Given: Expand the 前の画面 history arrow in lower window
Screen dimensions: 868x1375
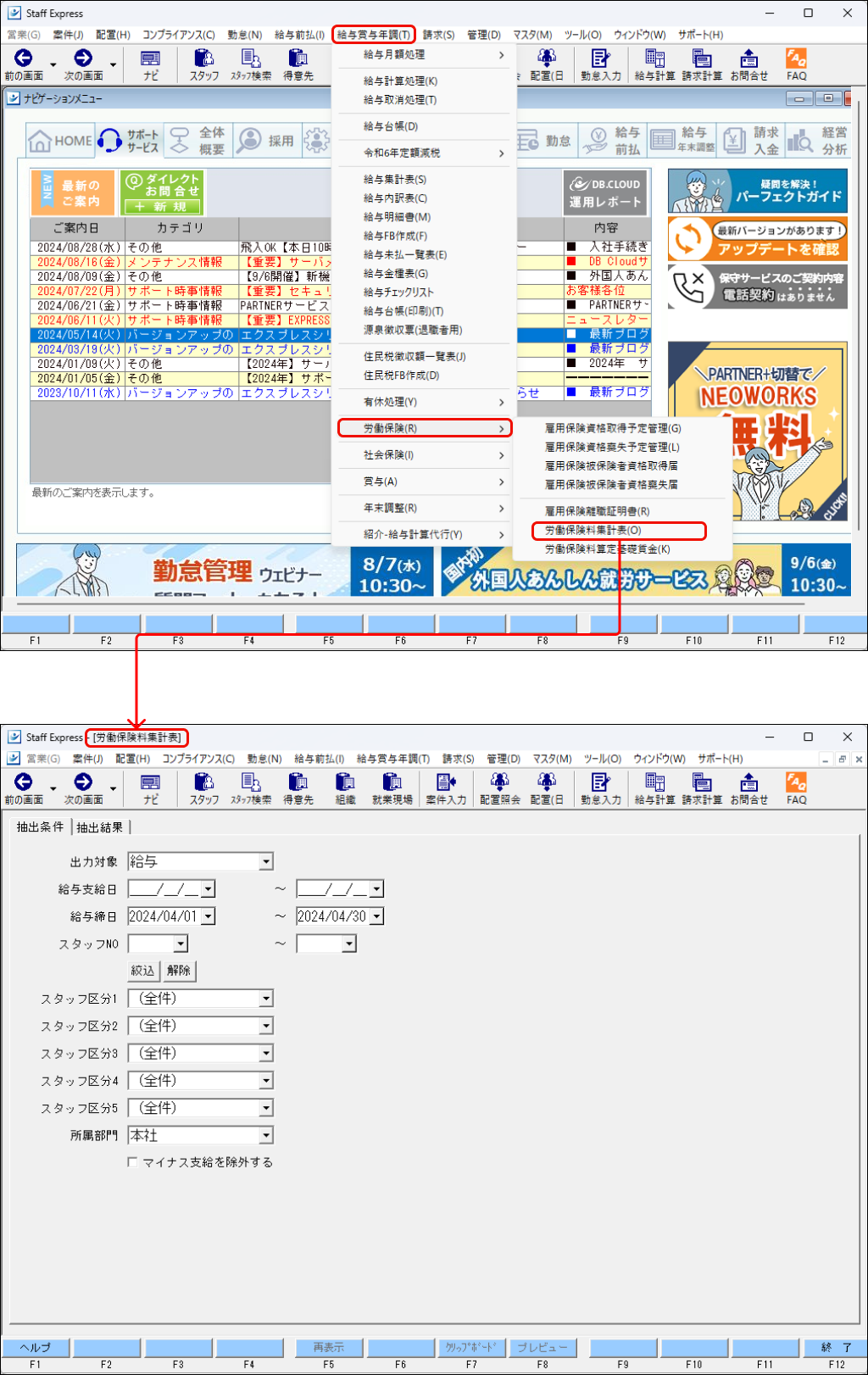Looking at the screenshot, I should point(53,789).
